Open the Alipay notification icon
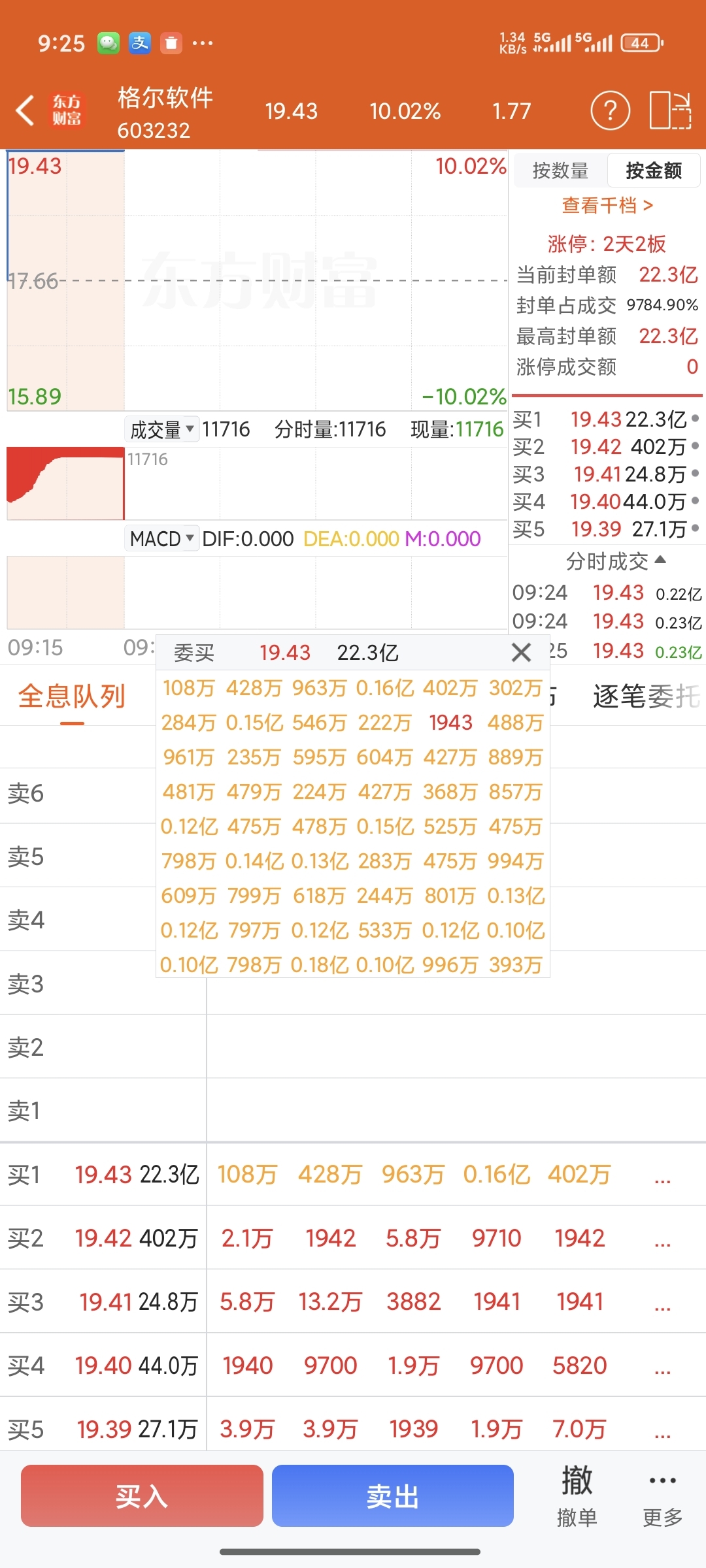Screen dimensions: 706x1568 click(139, 43)
